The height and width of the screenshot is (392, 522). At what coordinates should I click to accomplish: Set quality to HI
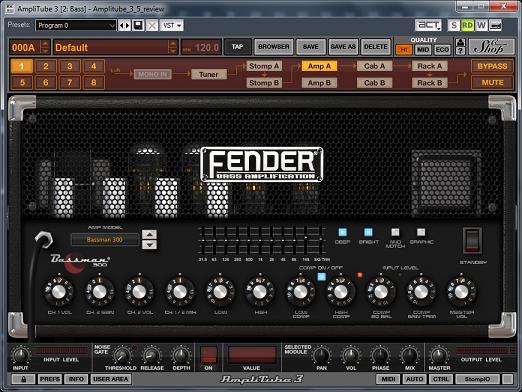coord(404,50)
